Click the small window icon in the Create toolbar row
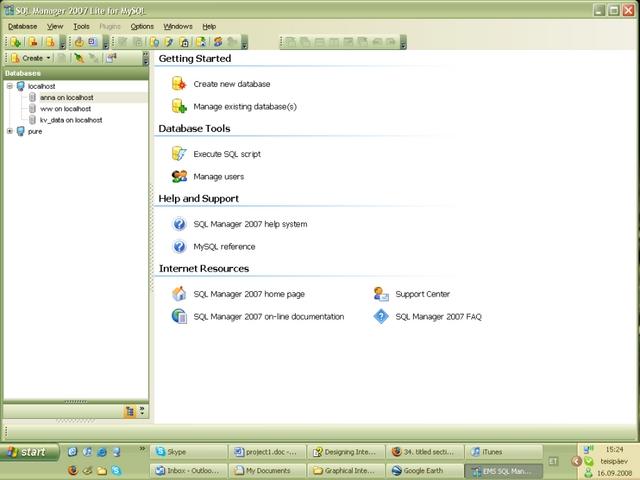The width and height of the screenshot is (640, 480). point(111,58)
